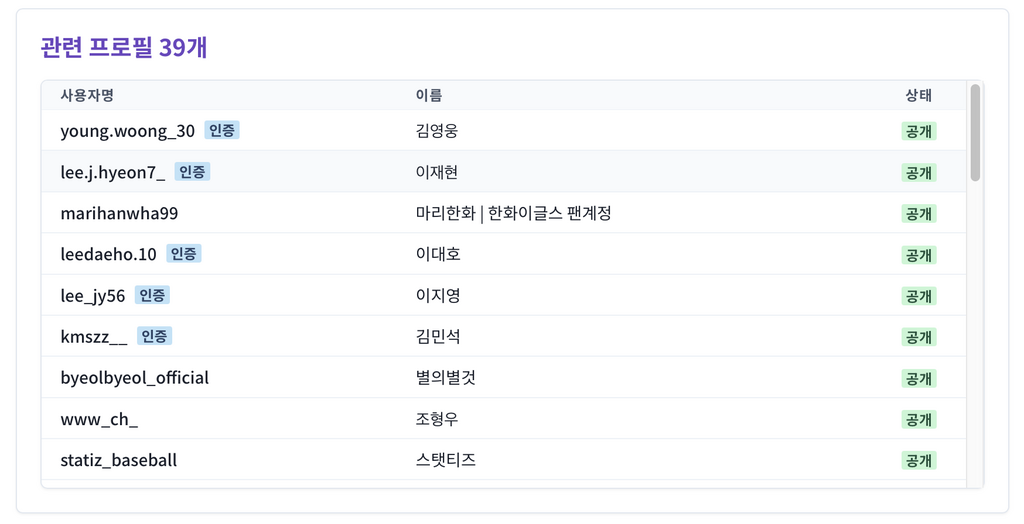Open the kmszz__ profile row

click(x=504, y=336)
